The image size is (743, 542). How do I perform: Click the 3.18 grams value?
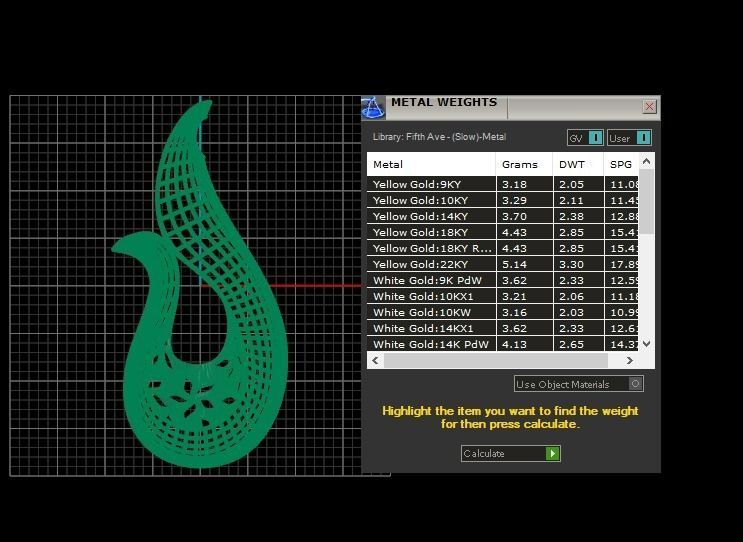point(514,184)
